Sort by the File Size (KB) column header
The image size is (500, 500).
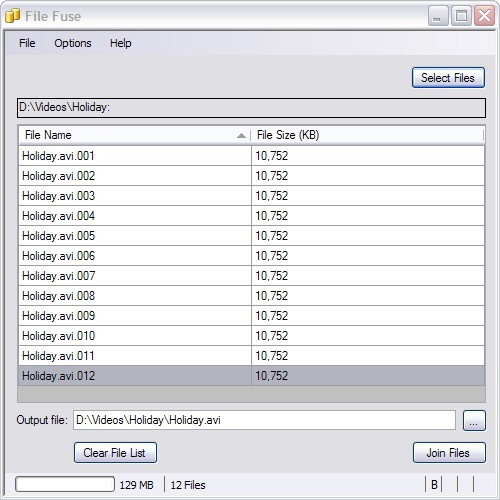pyautogui.click(x=367, y=135)
